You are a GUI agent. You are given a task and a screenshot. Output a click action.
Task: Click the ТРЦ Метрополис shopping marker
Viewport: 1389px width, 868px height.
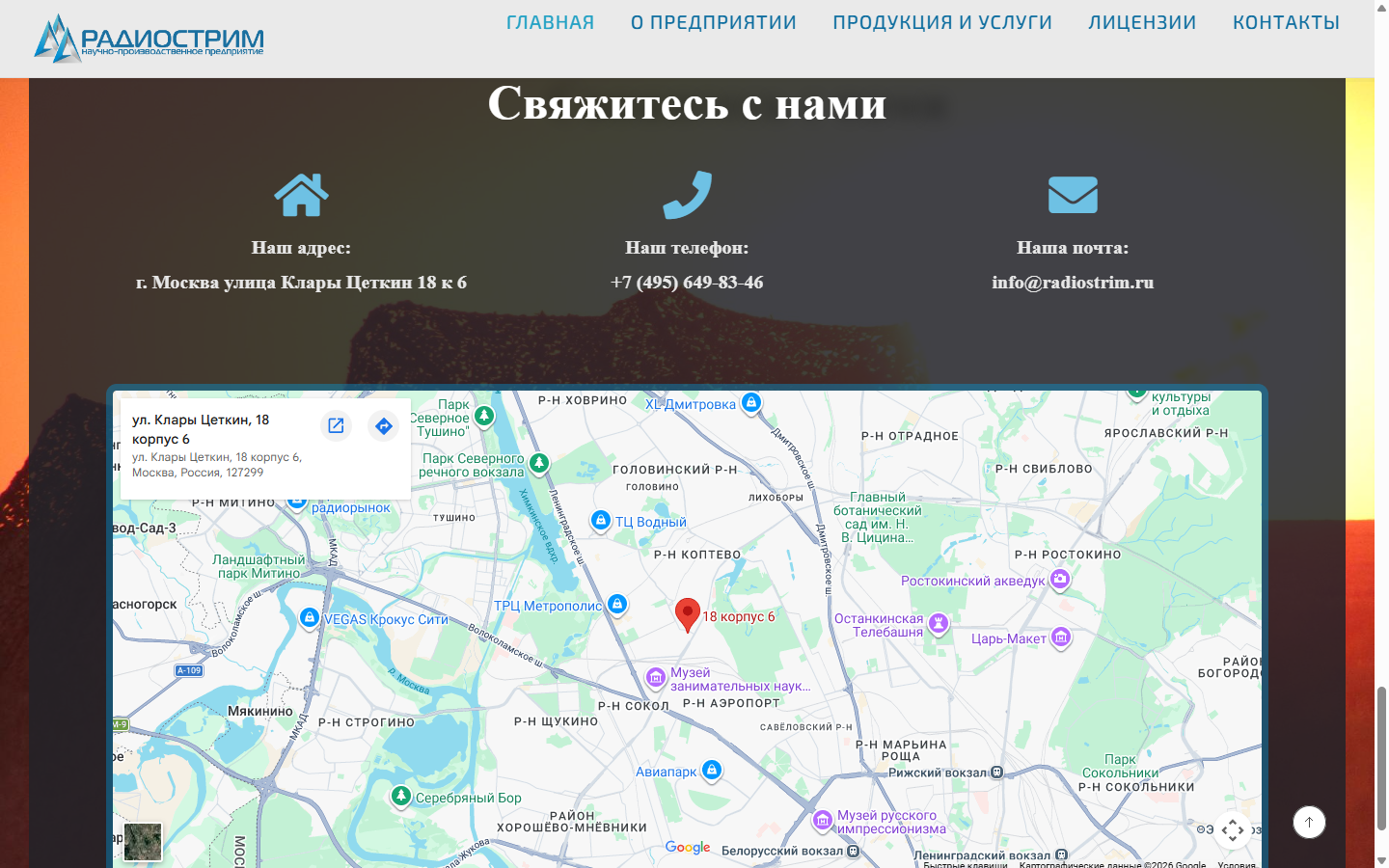point(617,604)
